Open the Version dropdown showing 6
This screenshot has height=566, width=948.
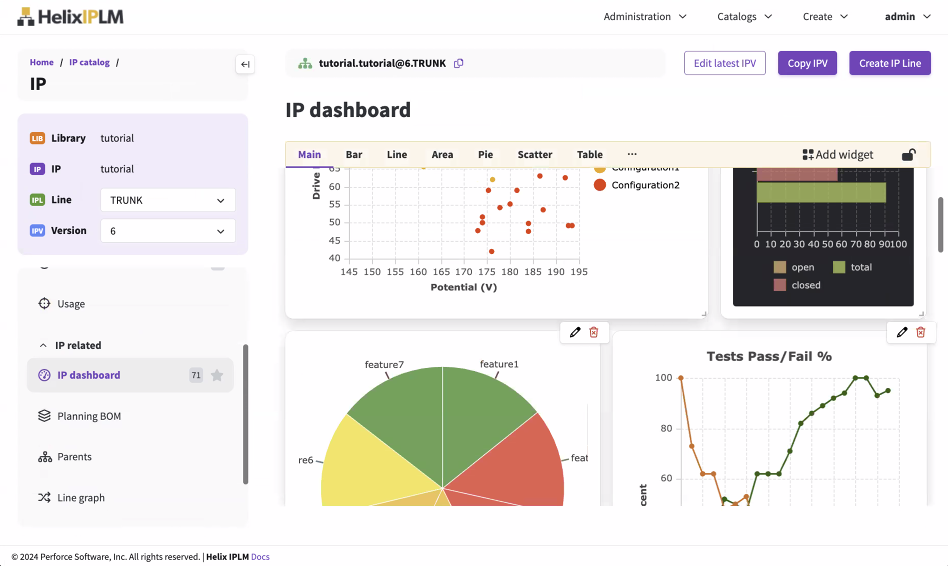tap(167, 231)
